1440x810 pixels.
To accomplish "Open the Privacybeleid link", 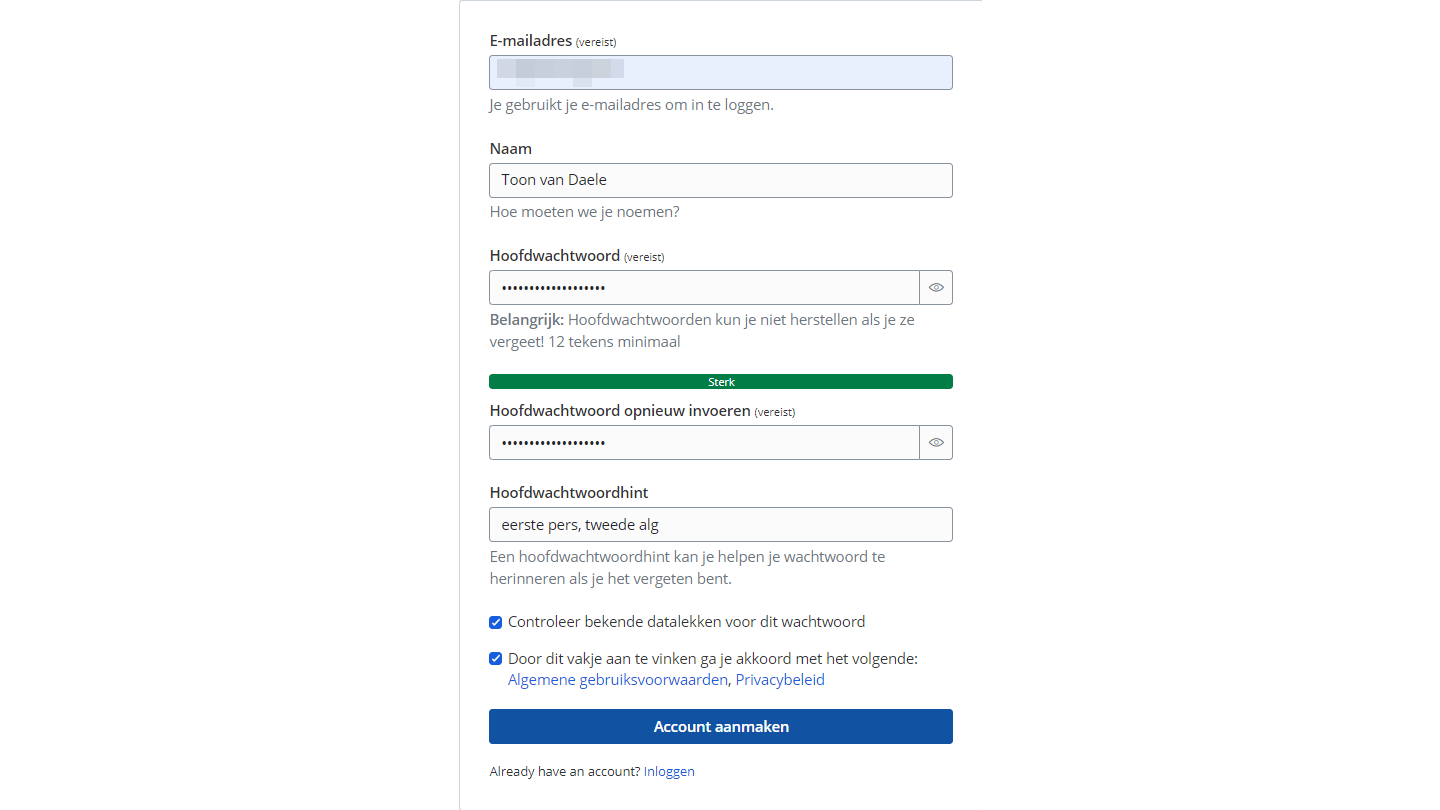I will 780,680.
